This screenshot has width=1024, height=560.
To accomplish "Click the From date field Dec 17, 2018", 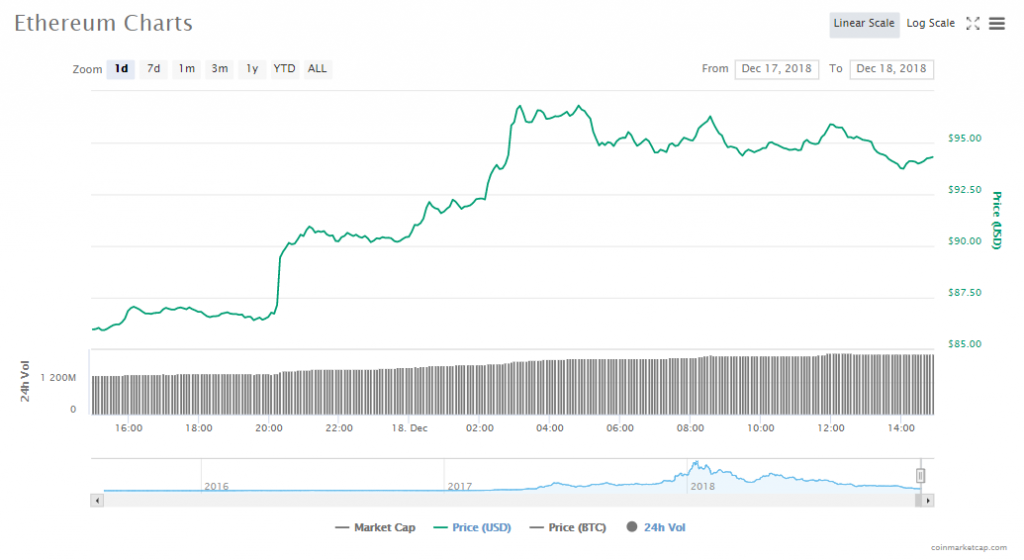I will pos(777,69).
